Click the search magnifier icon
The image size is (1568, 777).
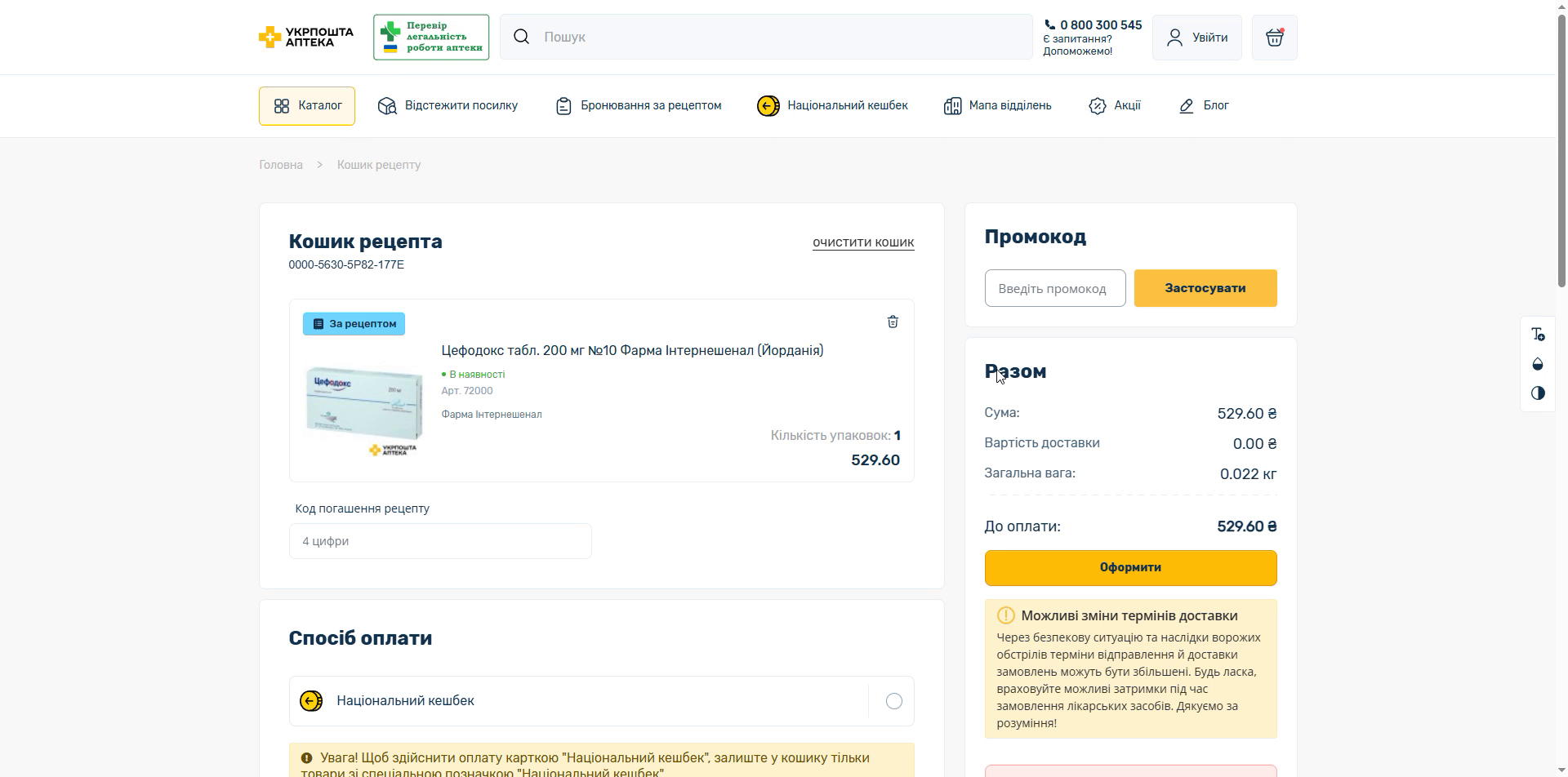522,37
